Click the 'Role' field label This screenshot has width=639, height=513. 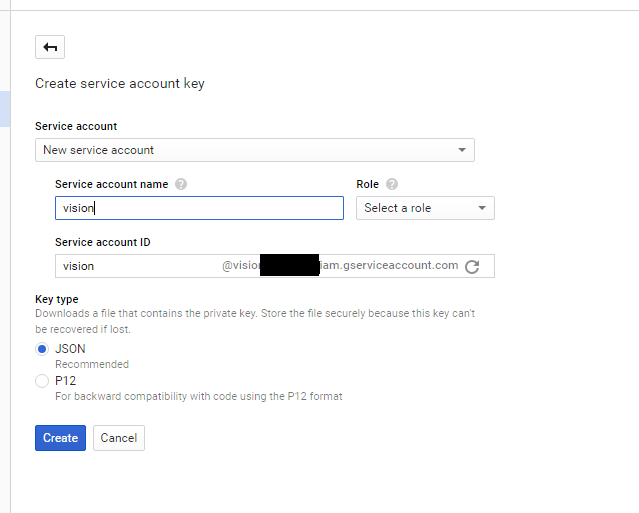click(x=367, y=184)
